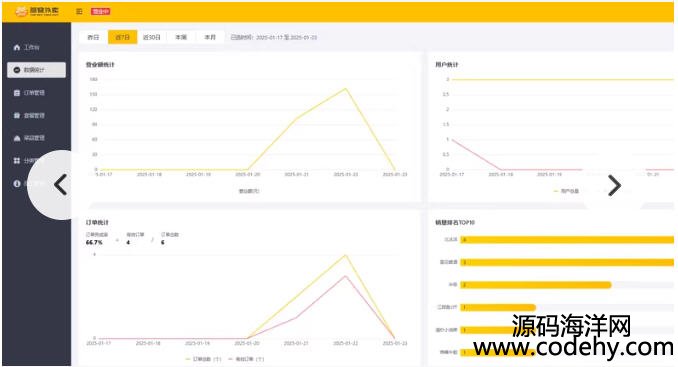Click the logo in the top-left header

pos(37,11)
